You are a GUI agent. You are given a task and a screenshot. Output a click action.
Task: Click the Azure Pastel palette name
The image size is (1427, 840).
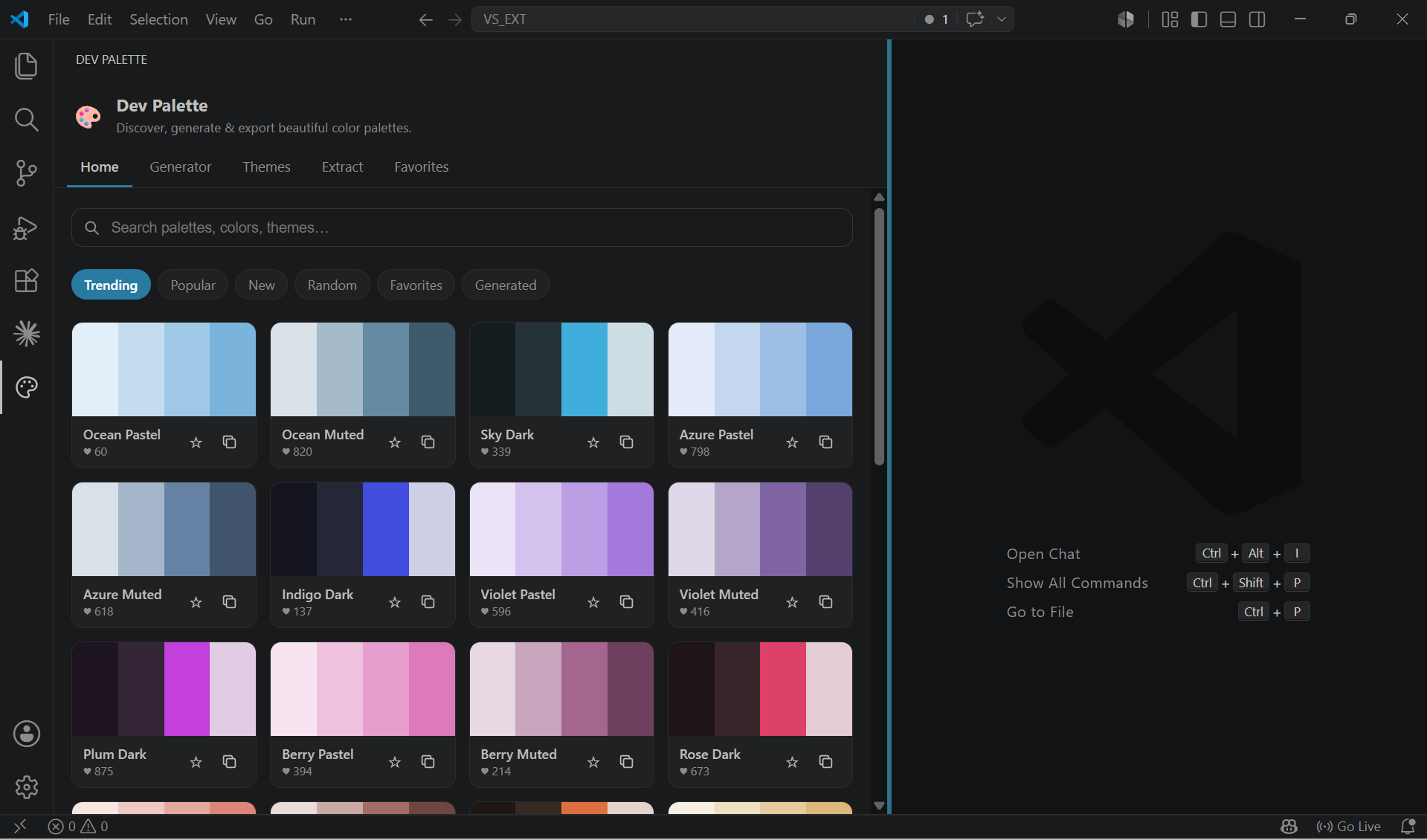click(716, 435)
